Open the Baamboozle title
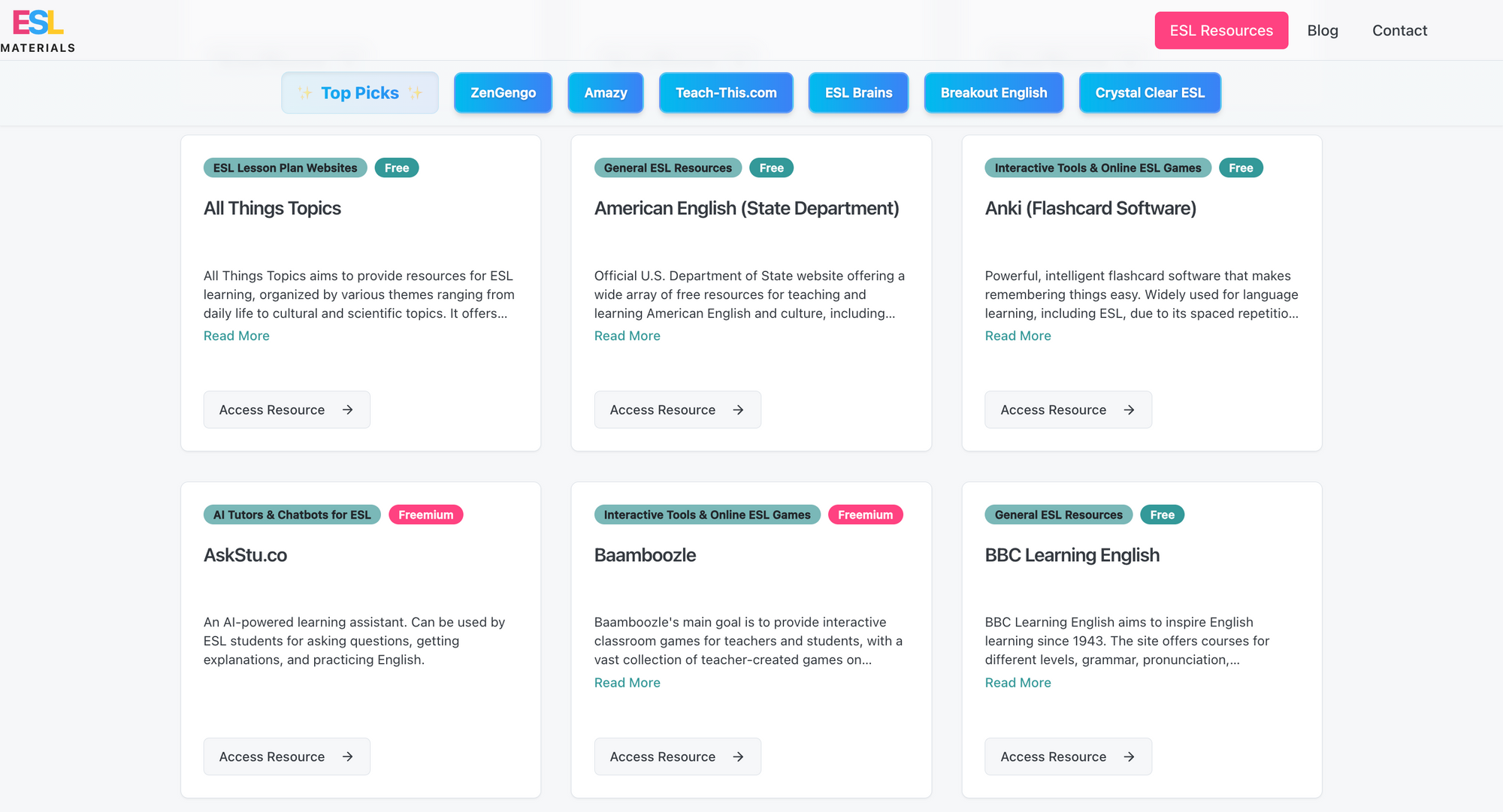This screenshot has width=1503, height=812. pos(645,555)
